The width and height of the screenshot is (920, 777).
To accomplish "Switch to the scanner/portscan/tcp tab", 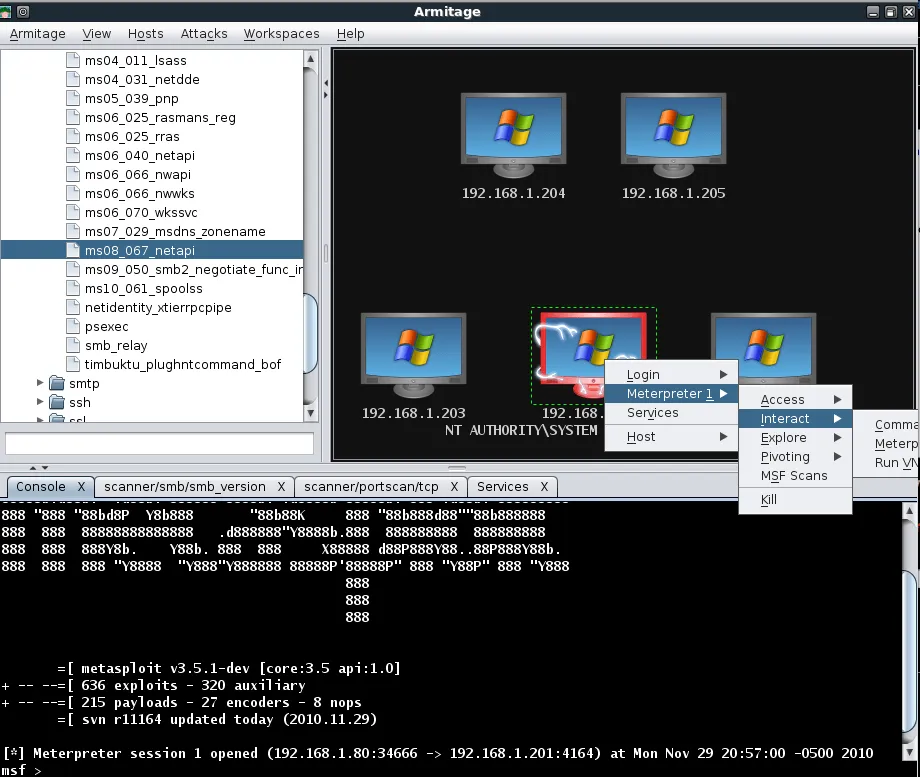I will 371,487.
